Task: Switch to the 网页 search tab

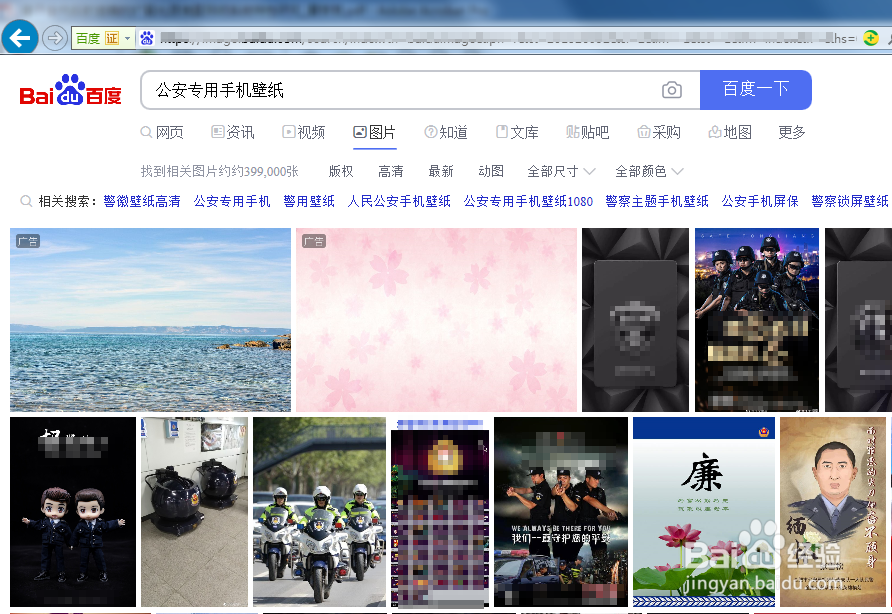Action: click(170, 132)
